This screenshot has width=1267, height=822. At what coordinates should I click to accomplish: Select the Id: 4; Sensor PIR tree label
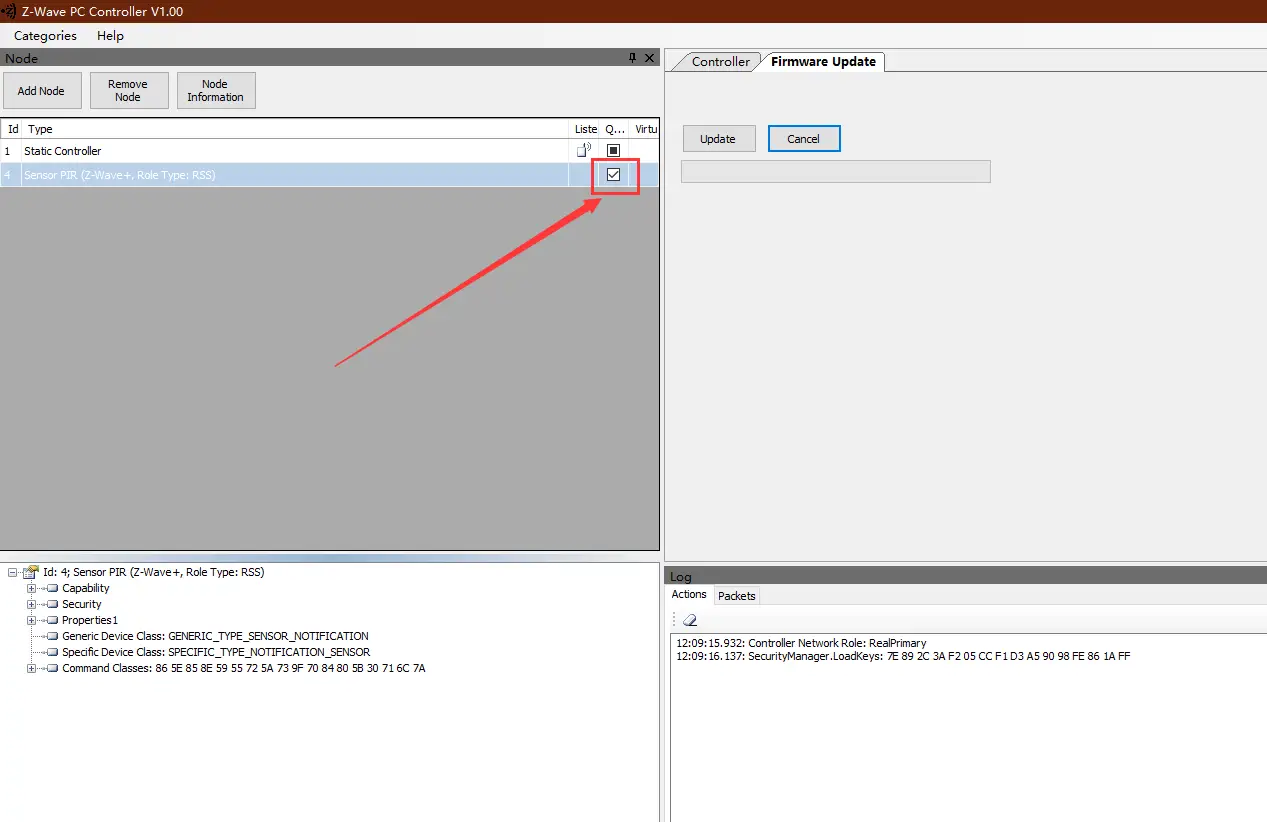154,572
